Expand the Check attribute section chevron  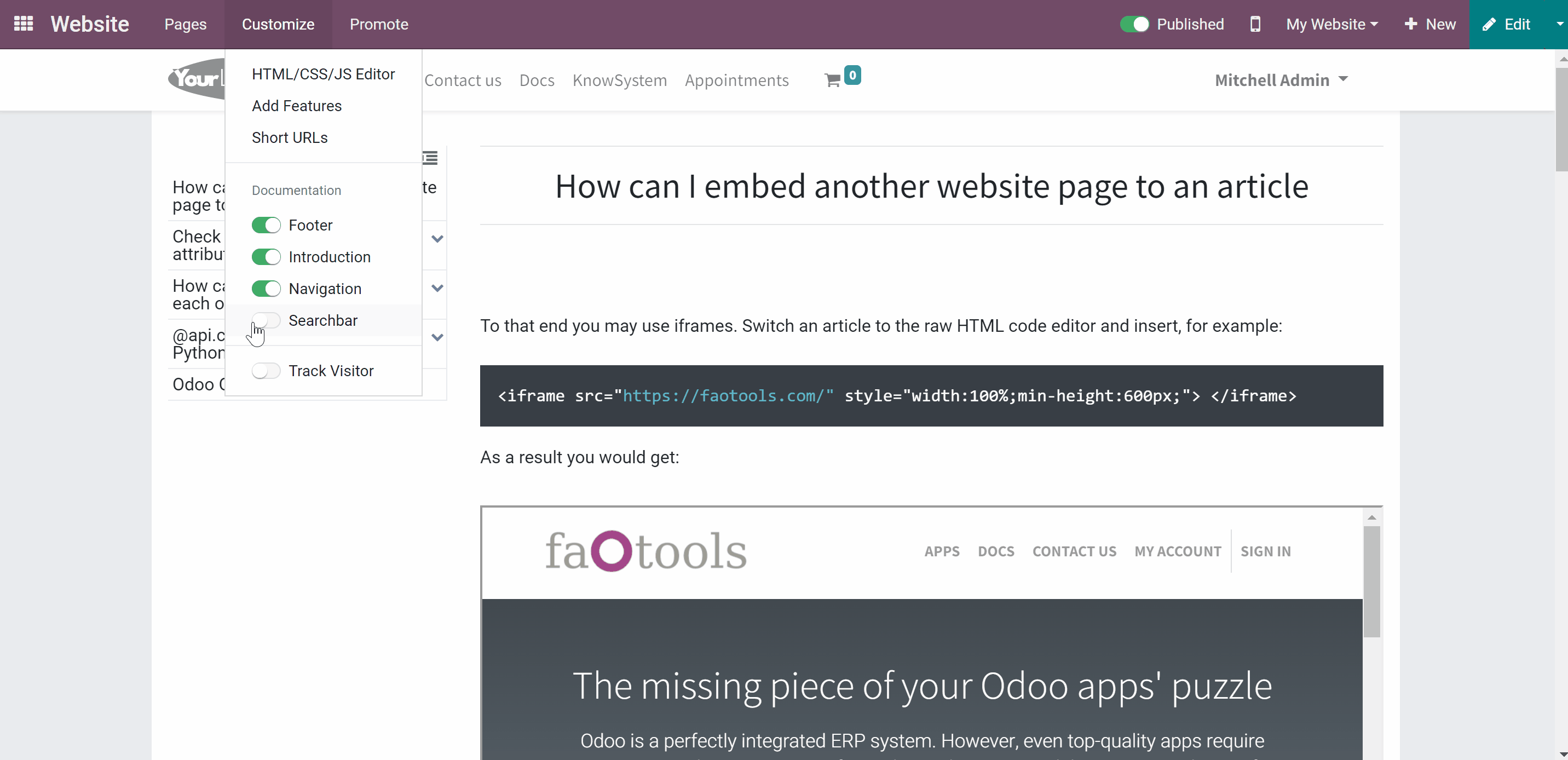click(x=437, y=239)
